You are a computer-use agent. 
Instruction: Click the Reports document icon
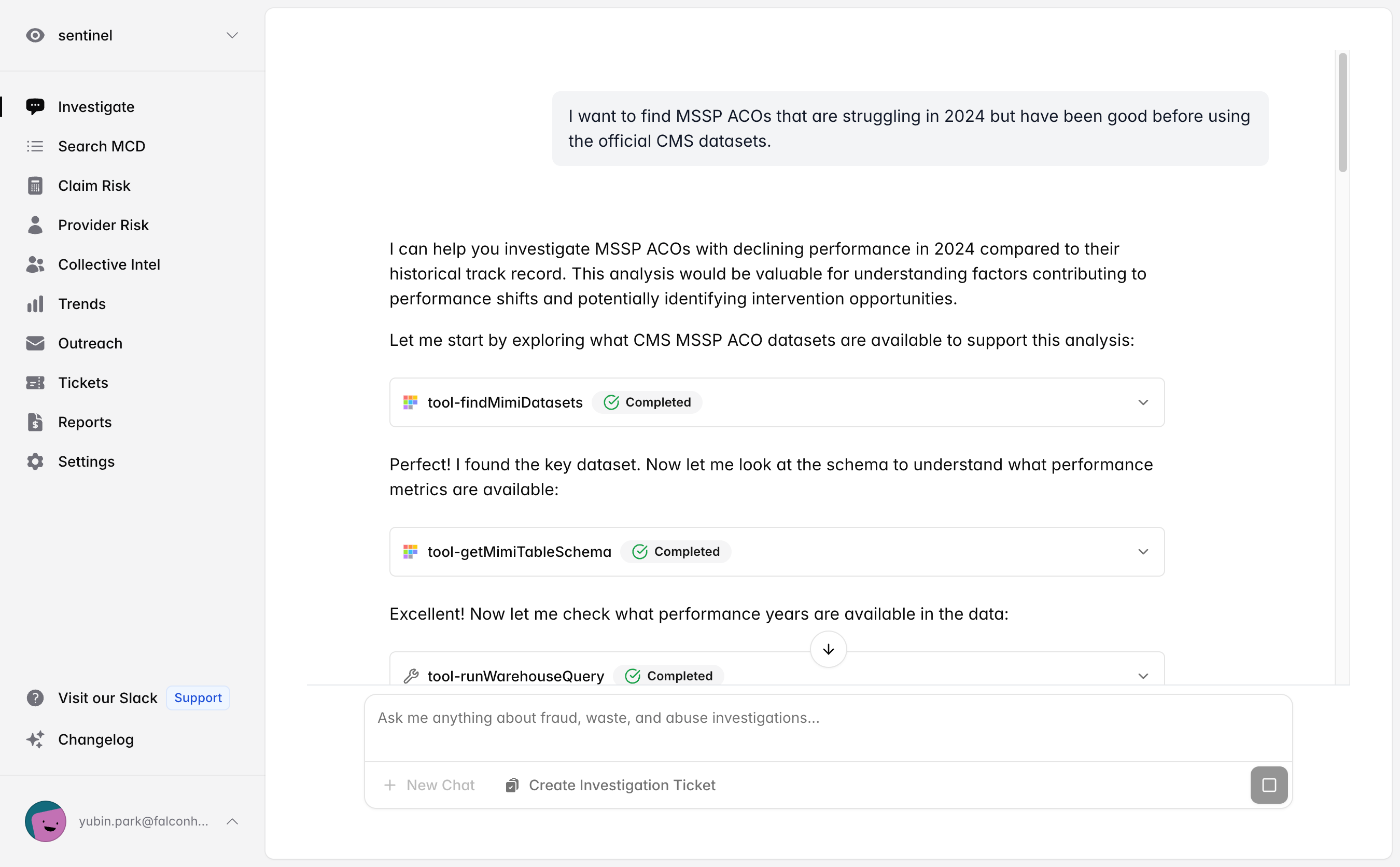(x=35, y=422)
